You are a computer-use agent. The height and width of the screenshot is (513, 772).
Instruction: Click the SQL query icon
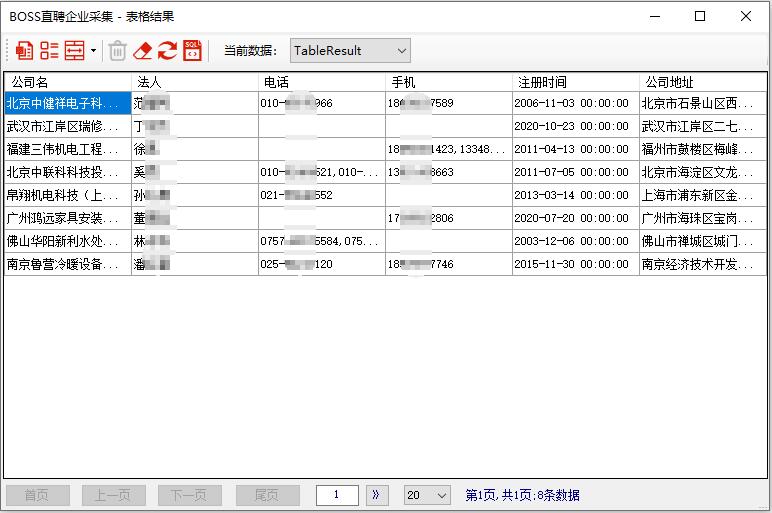pyautogui.click(x=192, y=50)
